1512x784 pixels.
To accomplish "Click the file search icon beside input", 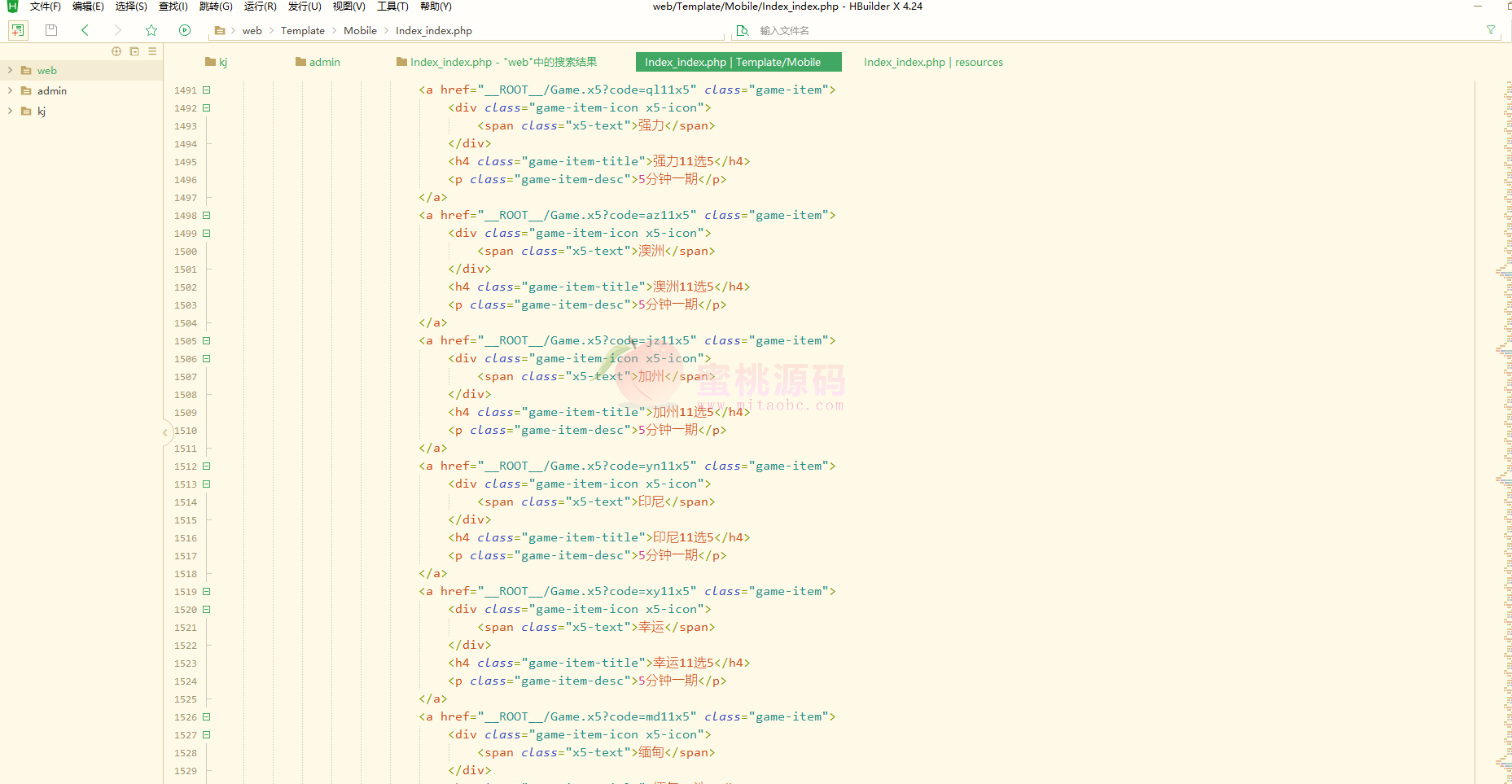I will [x=743, y=30].
